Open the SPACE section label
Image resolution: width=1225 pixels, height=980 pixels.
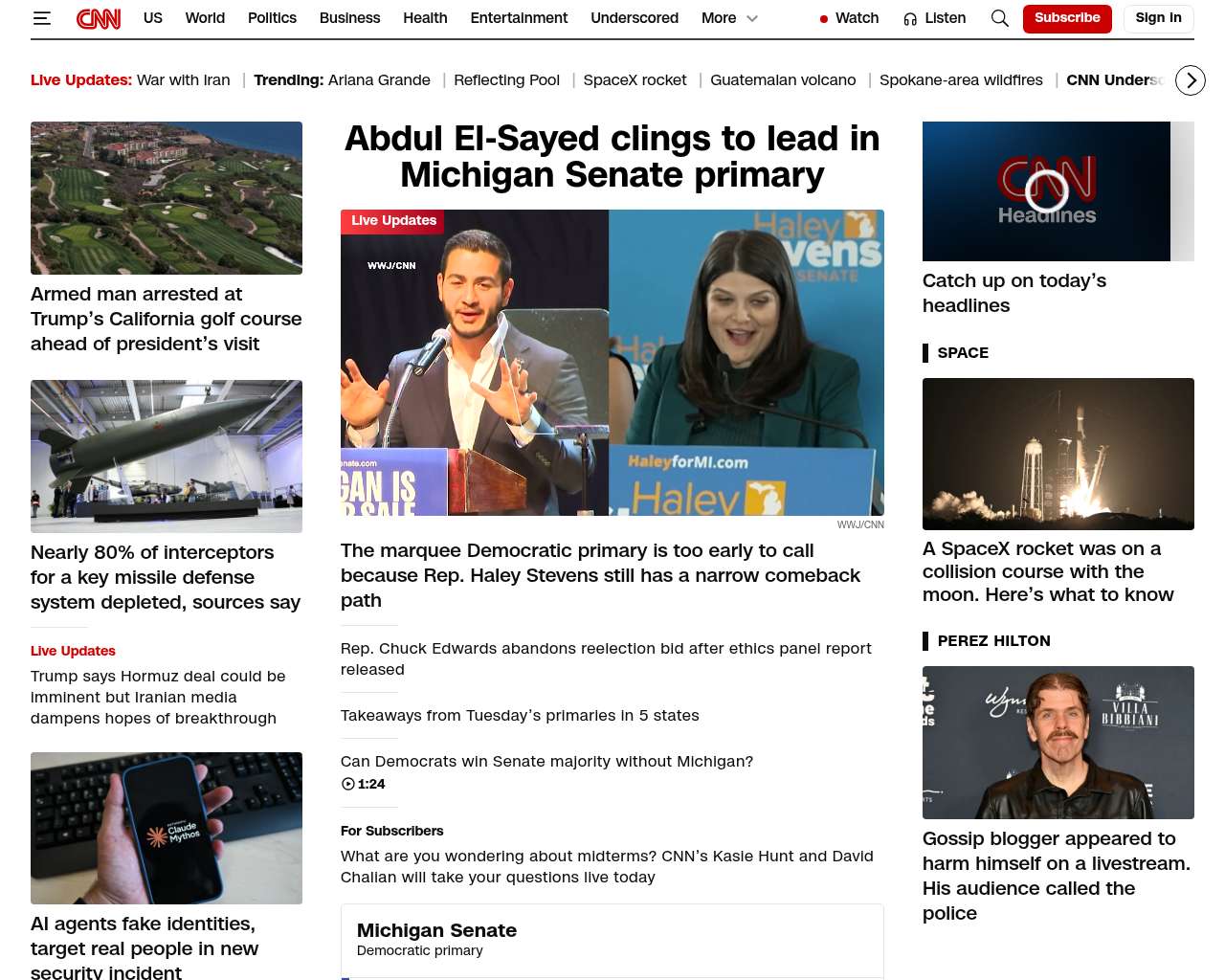point(963,352)
